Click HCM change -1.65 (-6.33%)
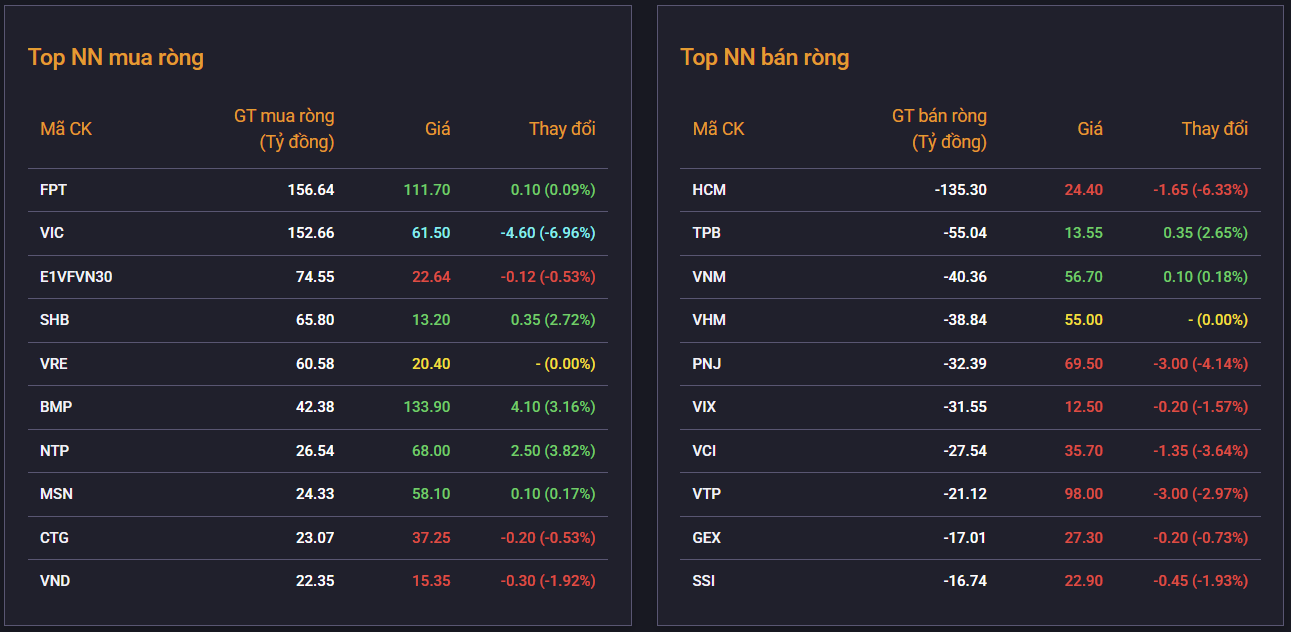 1200,189
